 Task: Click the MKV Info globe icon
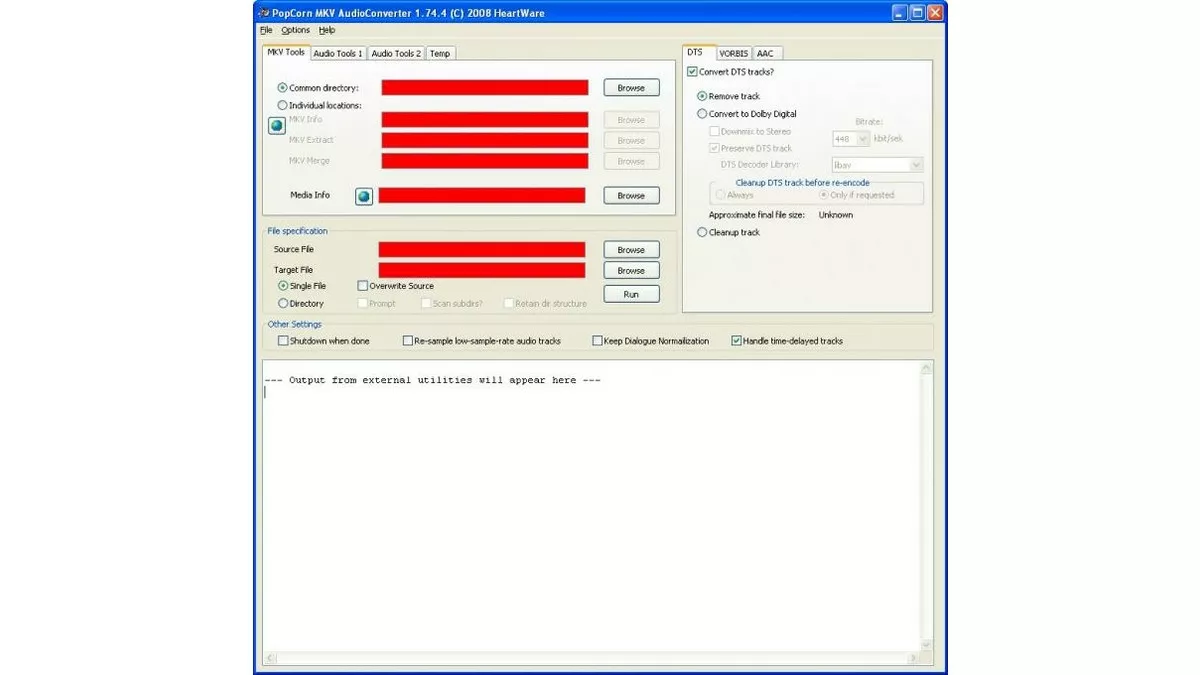point(276,125)
